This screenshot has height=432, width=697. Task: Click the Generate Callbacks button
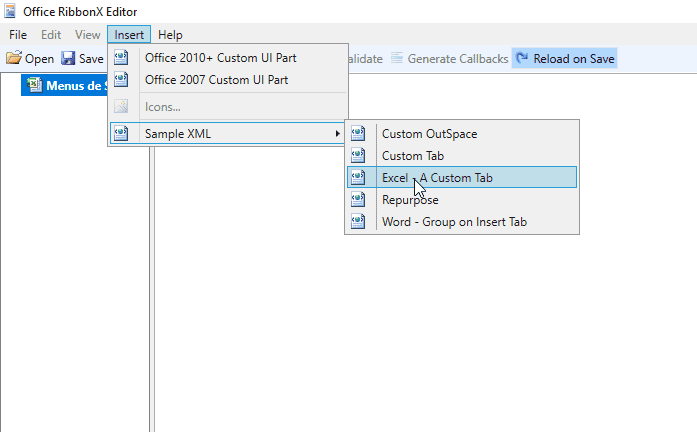pyautogui.click(x=457, y=59)
